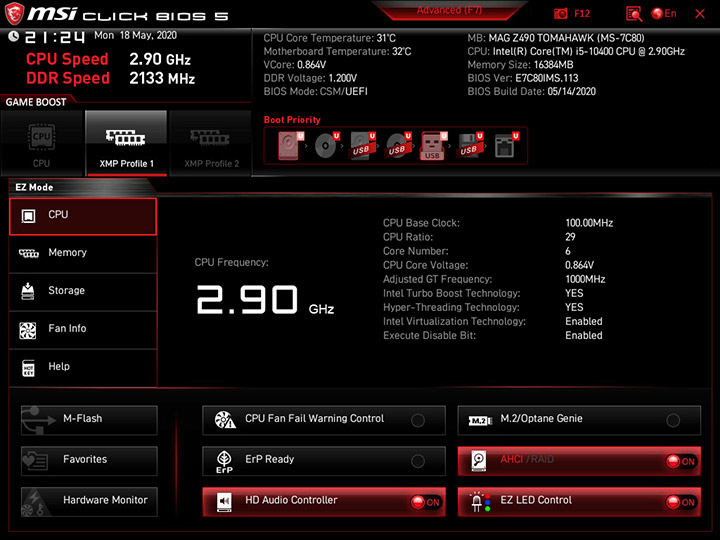The width and height of the screenshot is (720, 540).
Task: Enable the Game Boost CPU button
Action: click(x=42, y=143)
